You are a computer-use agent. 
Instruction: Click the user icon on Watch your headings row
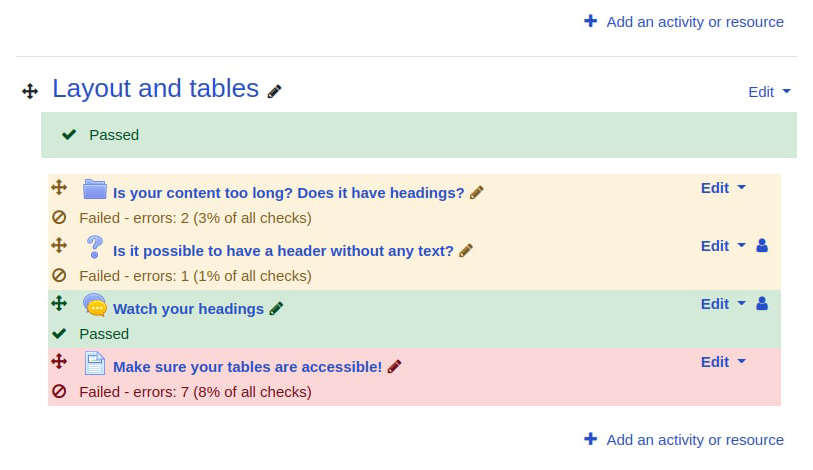click(762, 303)
